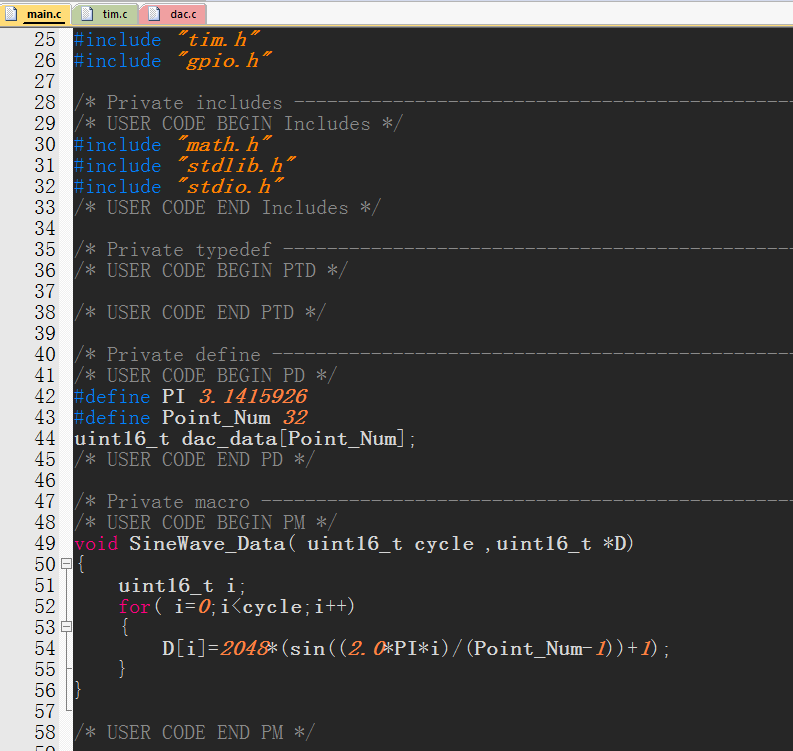Image resolution: width=793 pixels, height=751 pixels.
Task: Click 'uint16_t dac_data[Point_Num];' declaration
Action: click(x=245, y=438)
